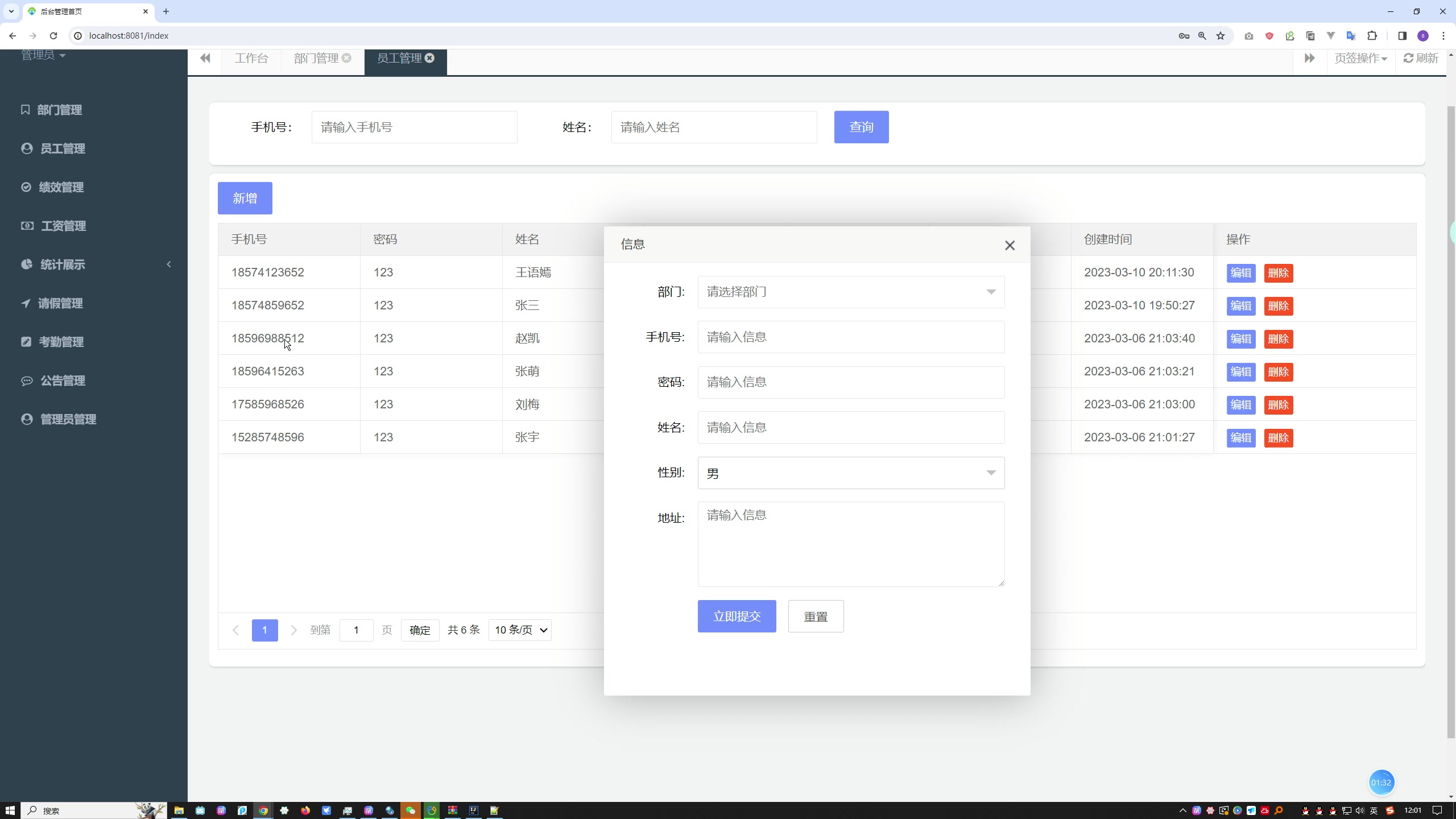Close the 信息 dialog with the X icon

[x=1010, y=245]
